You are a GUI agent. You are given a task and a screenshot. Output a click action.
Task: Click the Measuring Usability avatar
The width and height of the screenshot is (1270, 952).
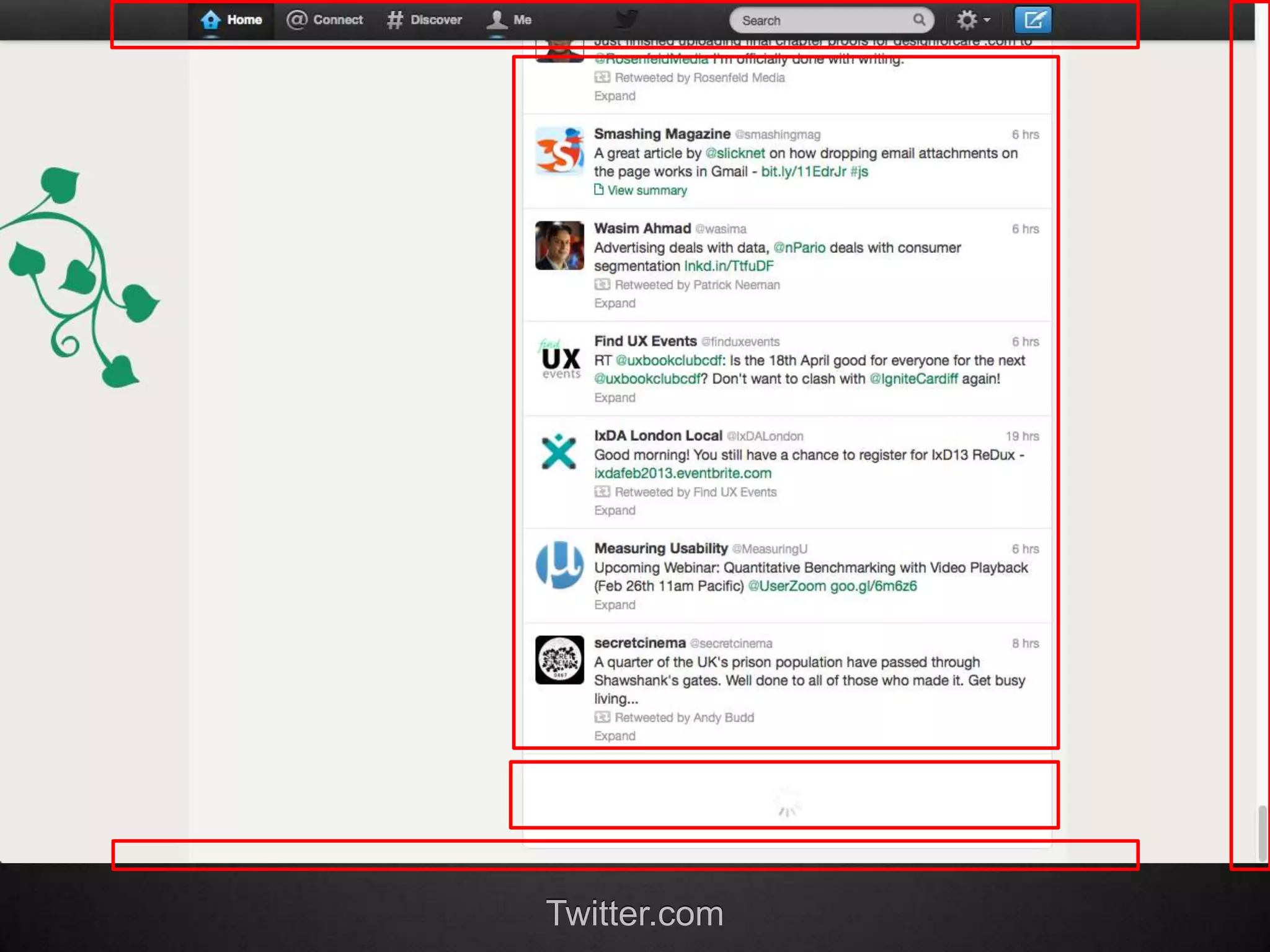(559, 565)
